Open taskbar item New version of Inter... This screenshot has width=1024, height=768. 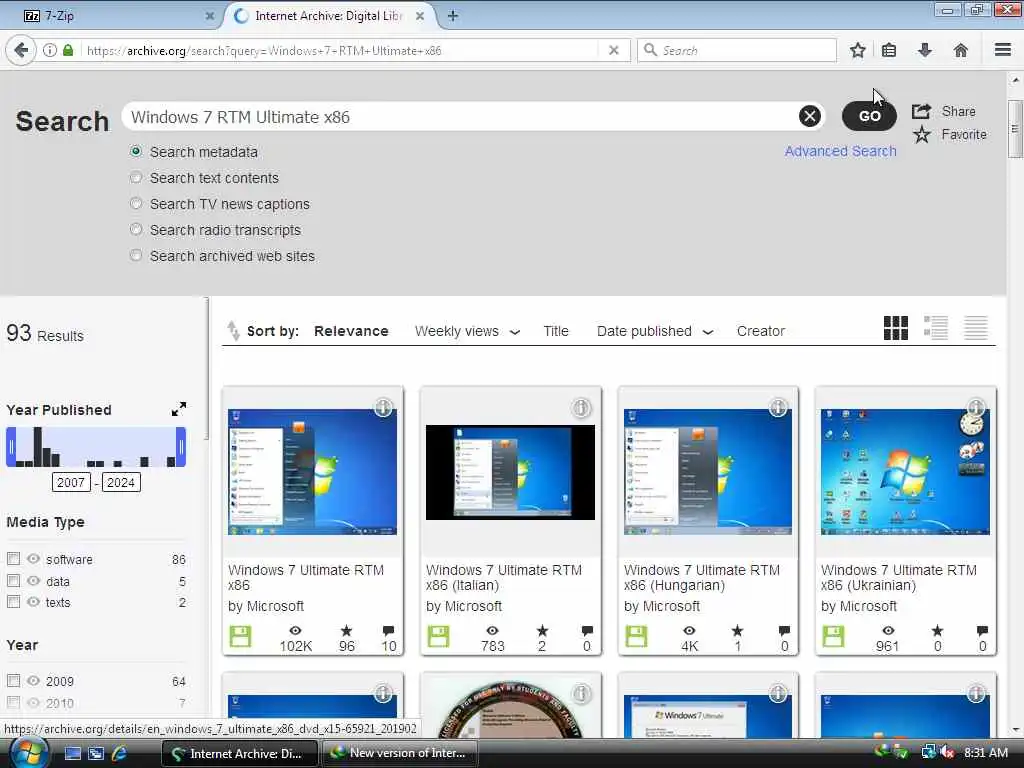pos(399,753)
